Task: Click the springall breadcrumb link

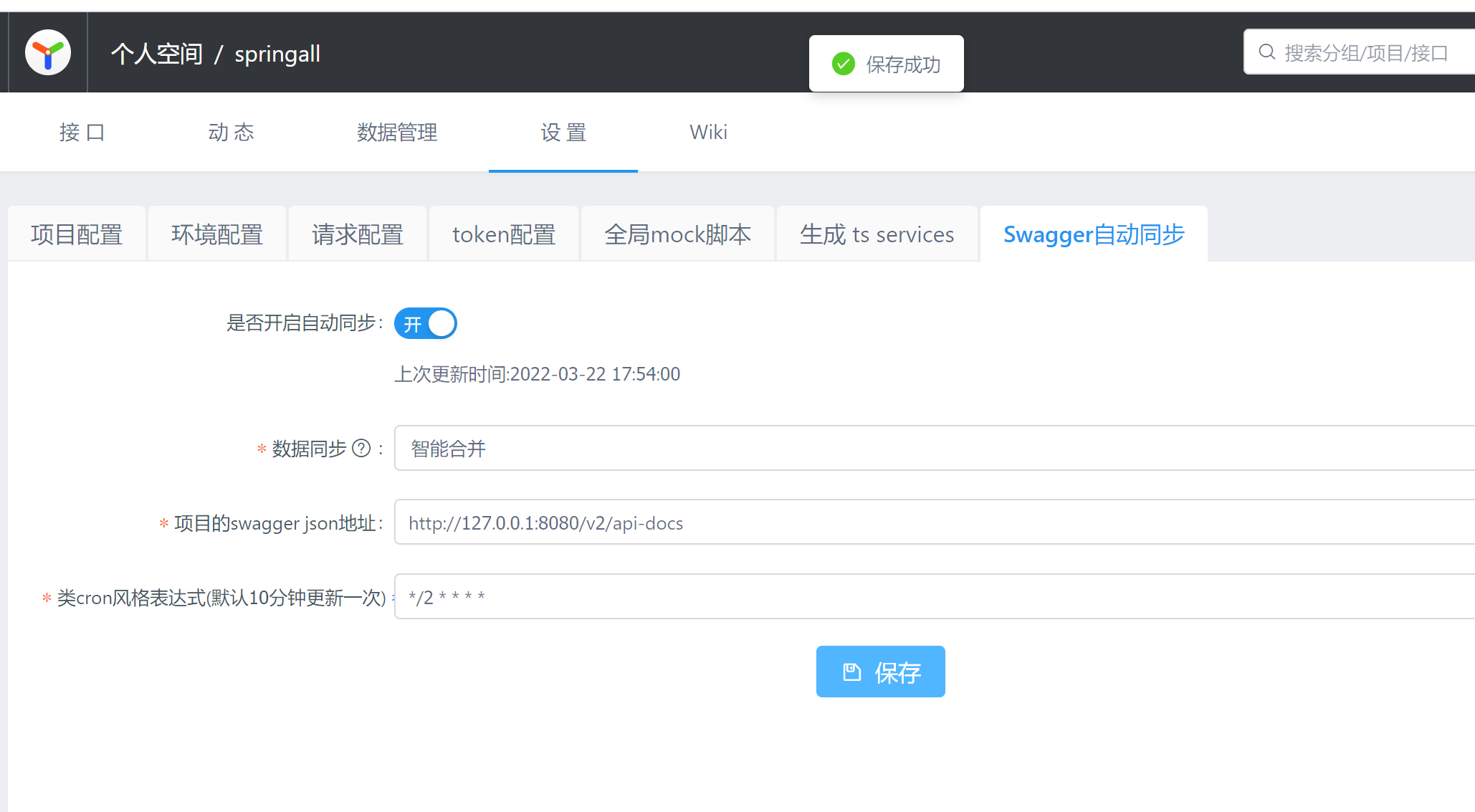Action: tap(277, 54)
